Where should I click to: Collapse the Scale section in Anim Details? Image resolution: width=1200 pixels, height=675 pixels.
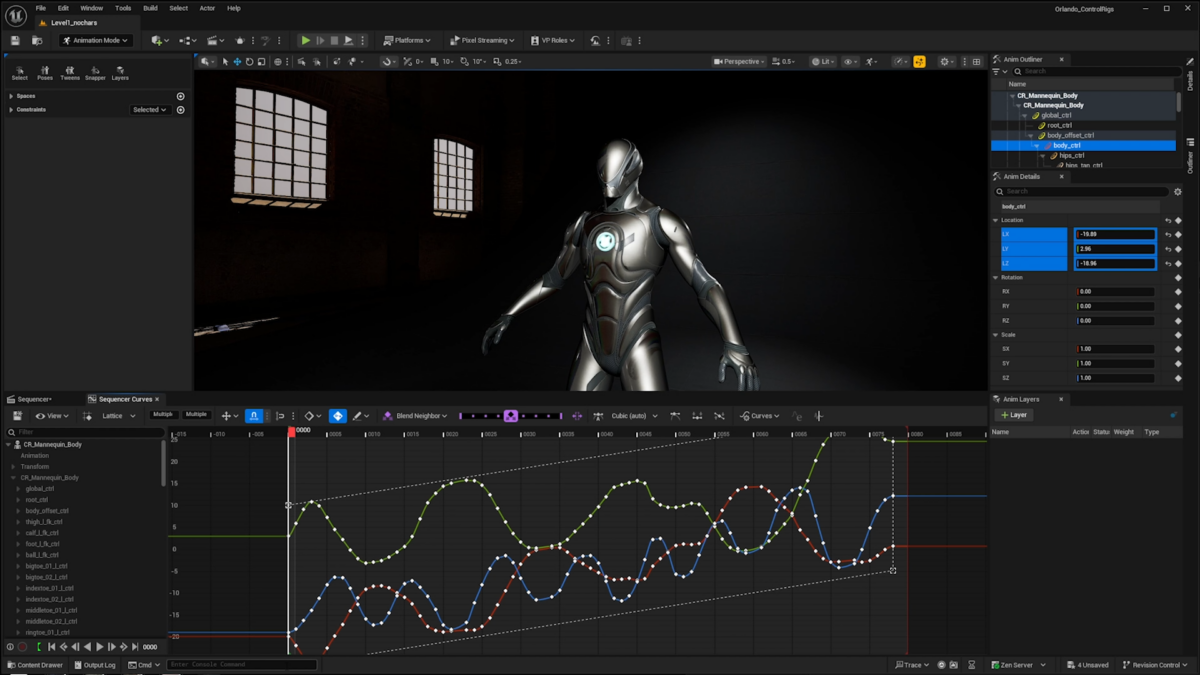(x=995, y=335)
